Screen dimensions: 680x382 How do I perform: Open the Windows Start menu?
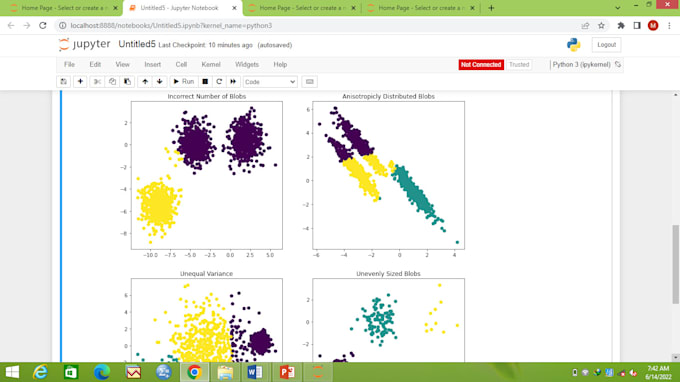tap(12, 372)
